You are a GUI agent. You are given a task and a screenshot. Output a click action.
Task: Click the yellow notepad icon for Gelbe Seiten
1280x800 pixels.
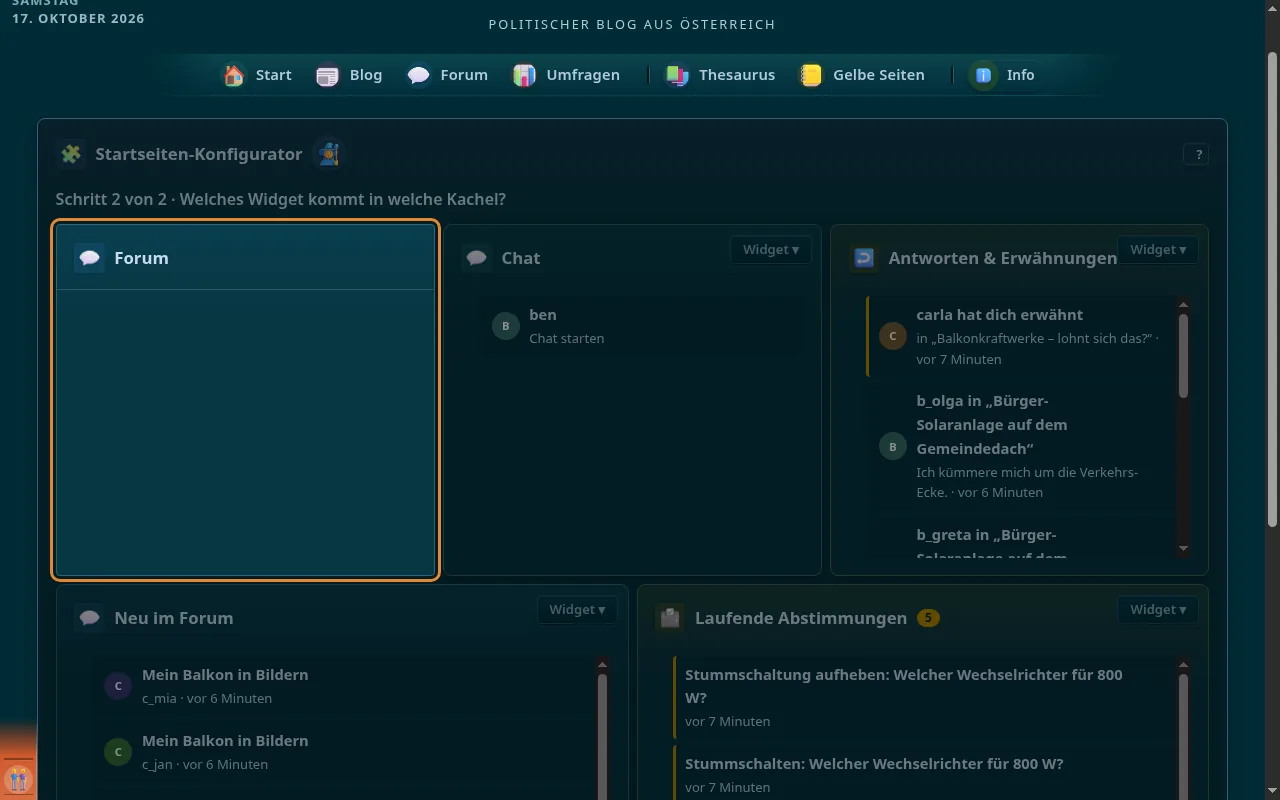[811, 75]
